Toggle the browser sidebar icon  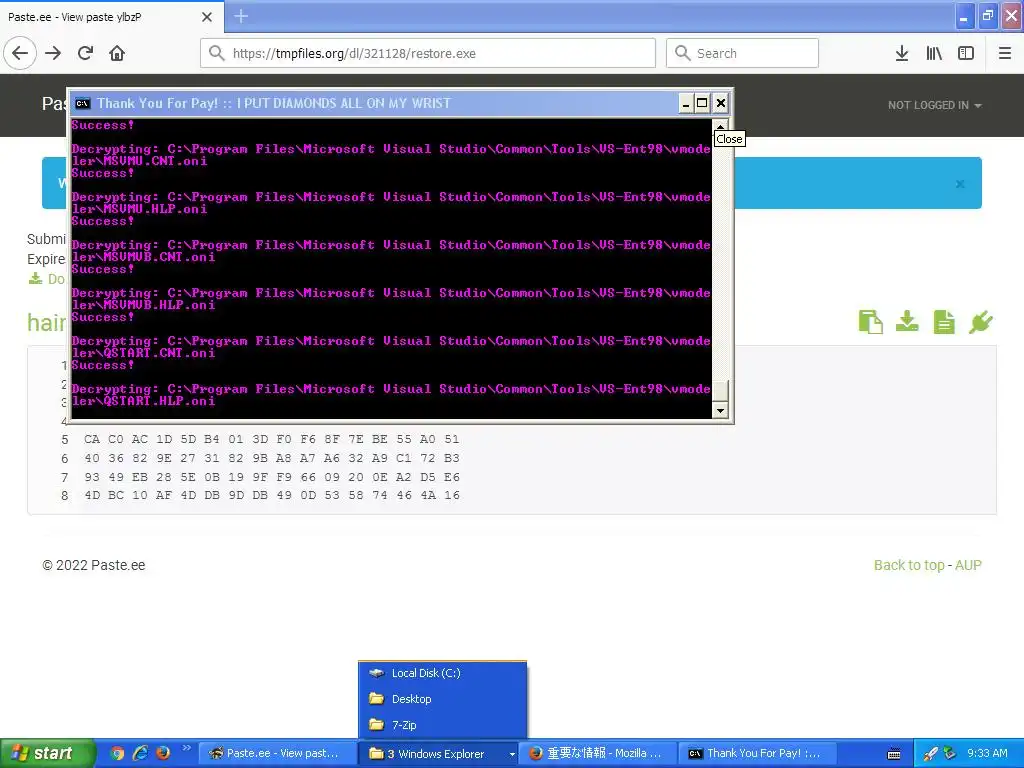tap(966, 54)
